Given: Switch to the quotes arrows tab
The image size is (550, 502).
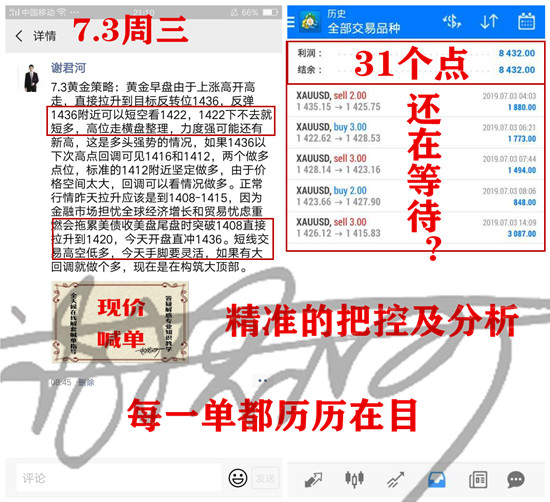Looking at the screenshot, I should 313,479.
